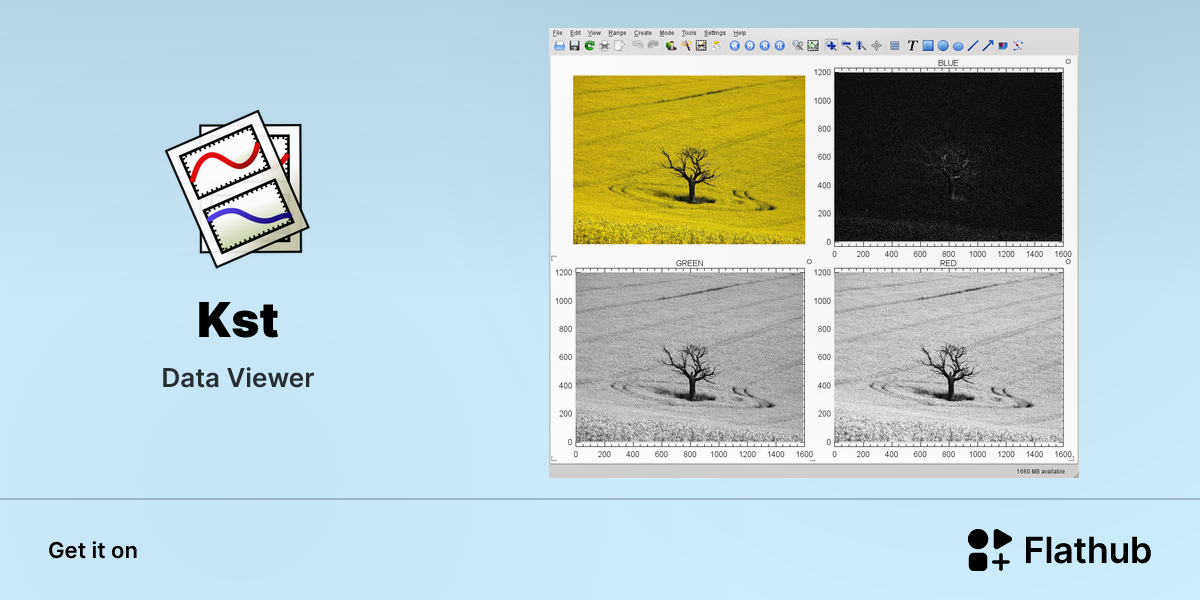Open the Tools menu
Screen dimensions: 1200x600
(x=689, y=33)
